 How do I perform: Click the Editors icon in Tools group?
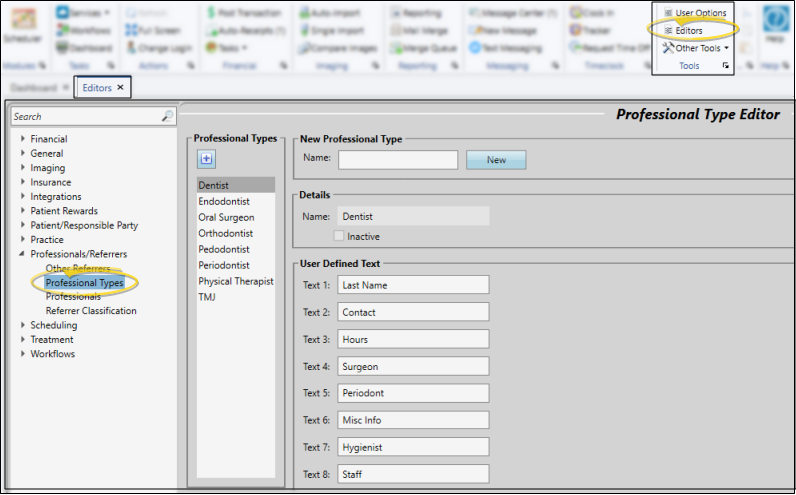click(x=670, y=31)
